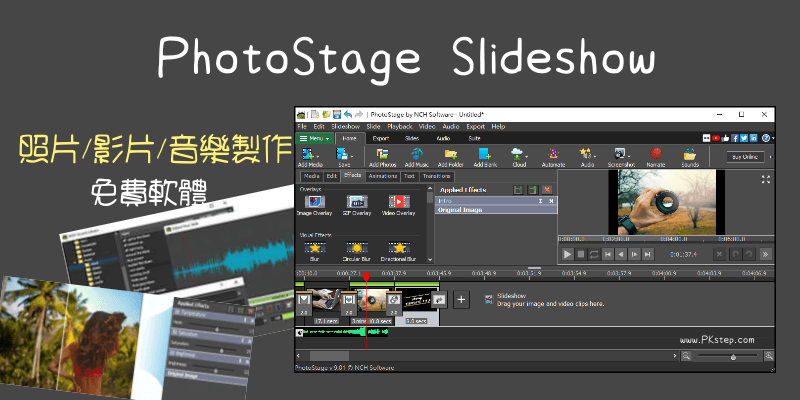Select the laptop clip thumbnail on timeline
800x400 pixels.
pyautogui.click(x=327, y=301)
